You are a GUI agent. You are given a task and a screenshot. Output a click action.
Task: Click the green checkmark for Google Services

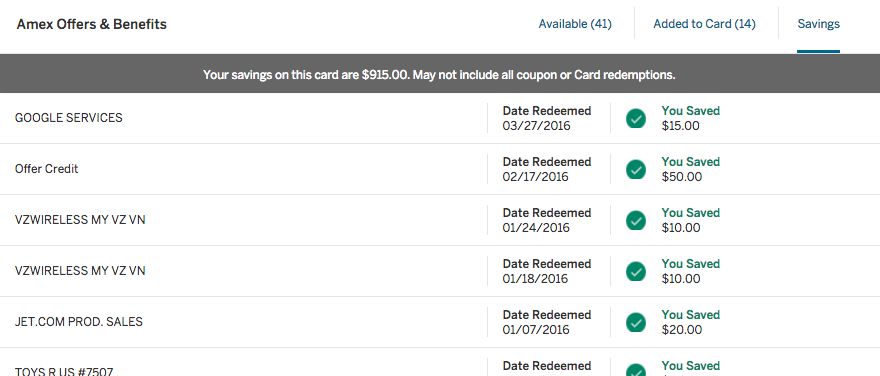coord(636,118)
